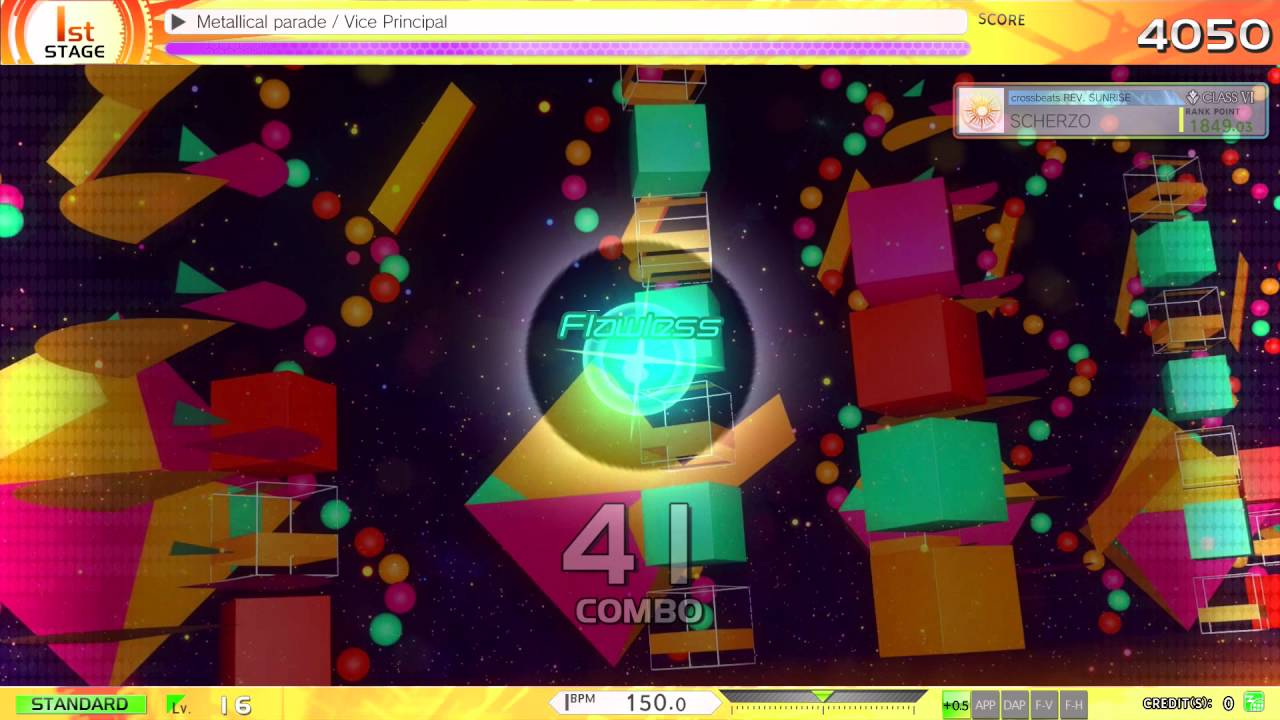Viewport: 1280px width, 720px height.
Task: Toggle the +0.5 speed option
Action: [955, 704]
